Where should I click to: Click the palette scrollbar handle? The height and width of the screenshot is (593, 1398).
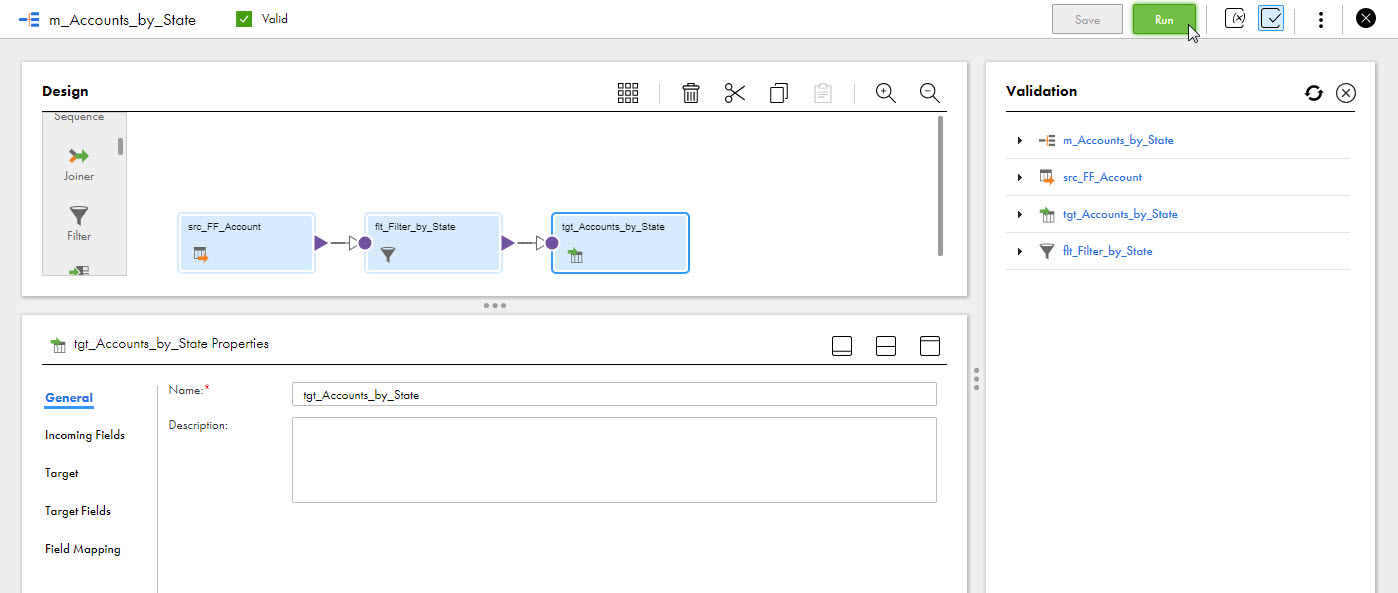pos(121,146)
